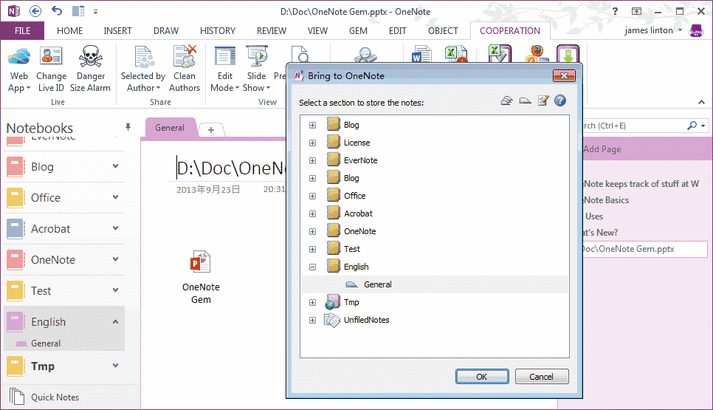The height and width of the screenshot is (410, 713).
Task: Confirm the dialog with OK
Action: coord(482,376)
